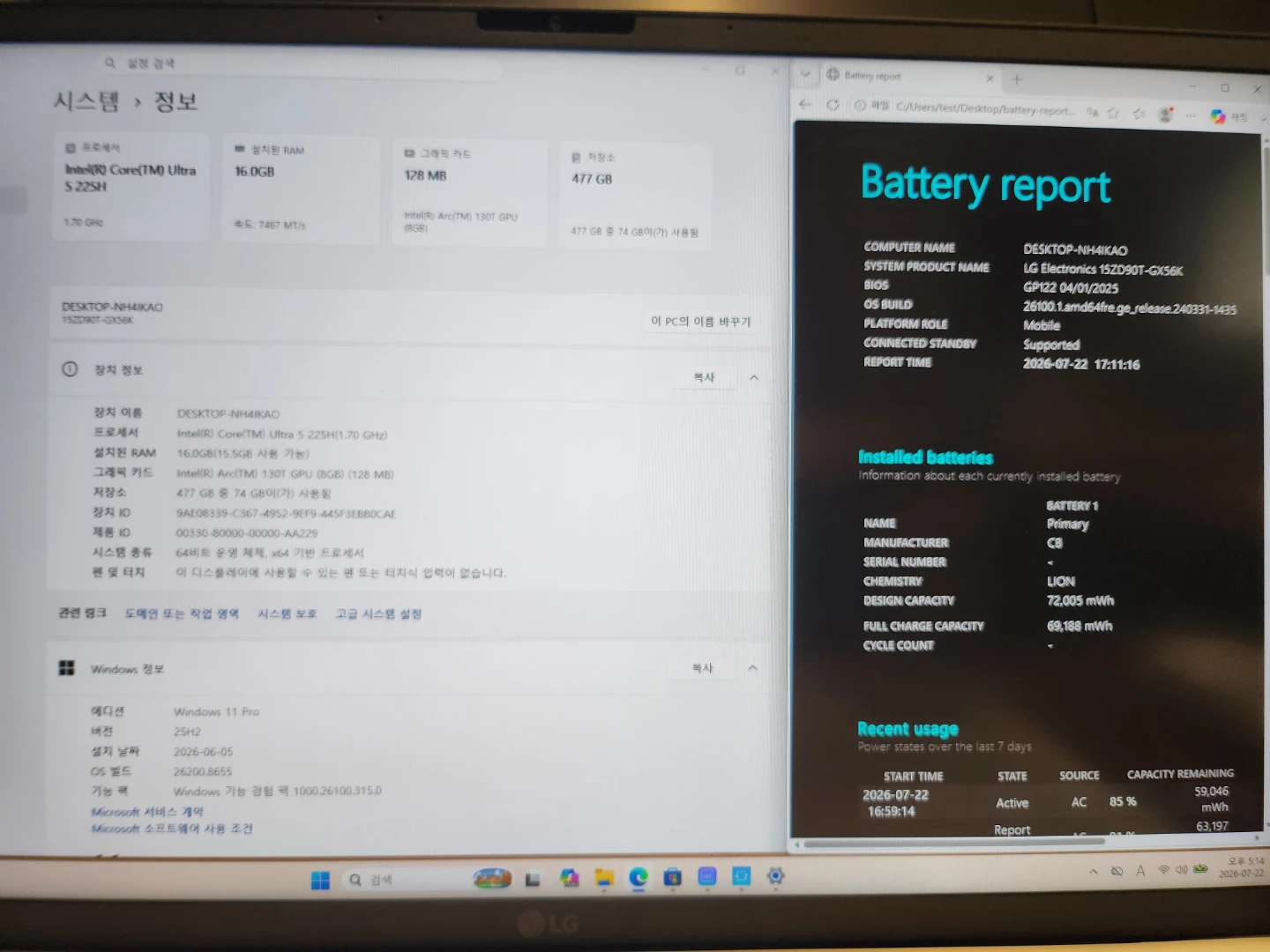Open the Settings gear on the taskbar
Viewport: 1270px width, 952px height.
pyautogui.click(x=775, y=875)
